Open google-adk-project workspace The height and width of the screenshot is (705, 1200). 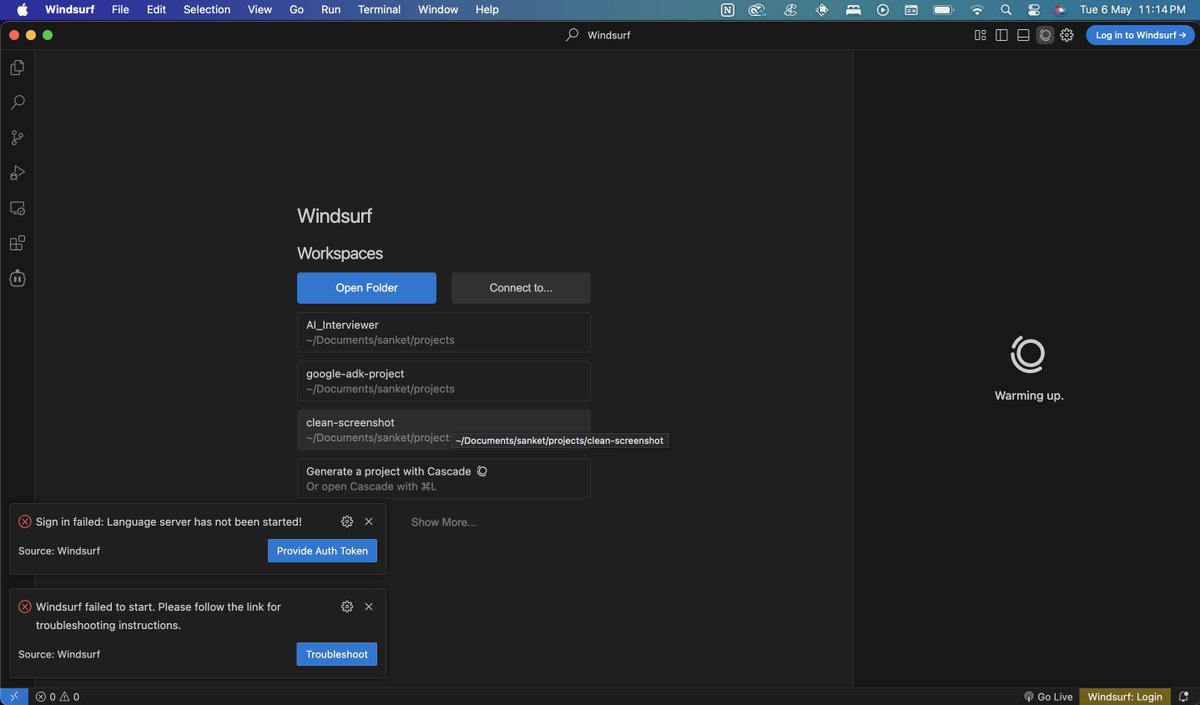tap(444, 381)
